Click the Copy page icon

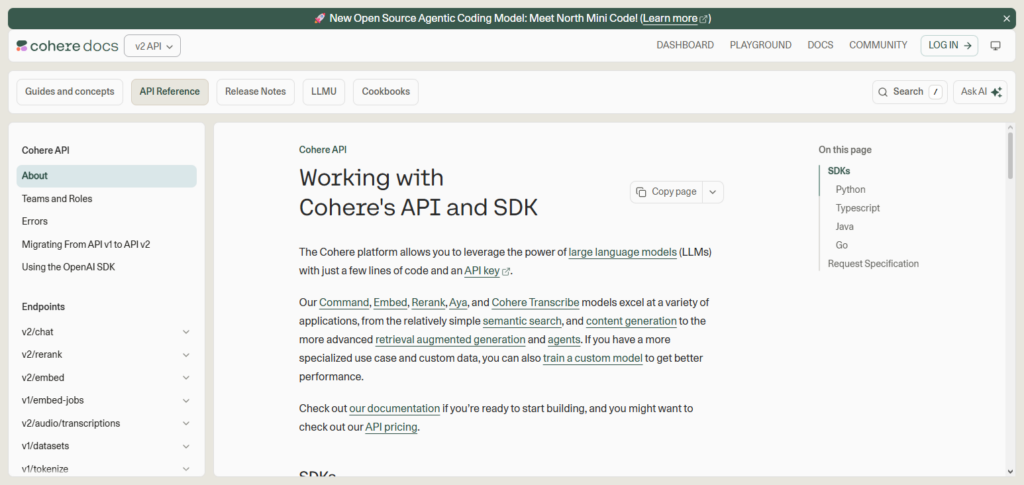tap(641, 192)
